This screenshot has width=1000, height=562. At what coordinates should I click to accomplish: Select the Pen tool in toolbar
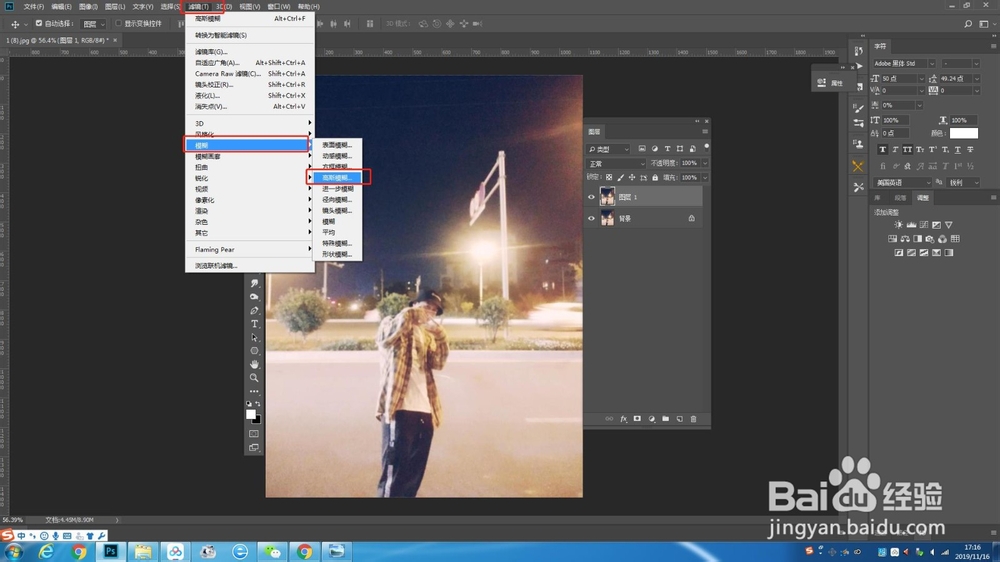pos(254,311)
